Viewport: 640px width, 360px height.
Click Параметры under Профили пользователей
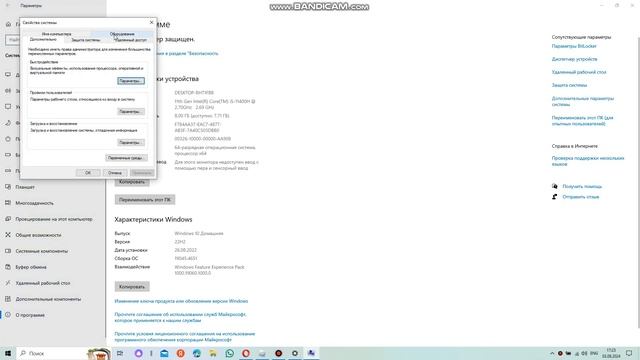131,111
